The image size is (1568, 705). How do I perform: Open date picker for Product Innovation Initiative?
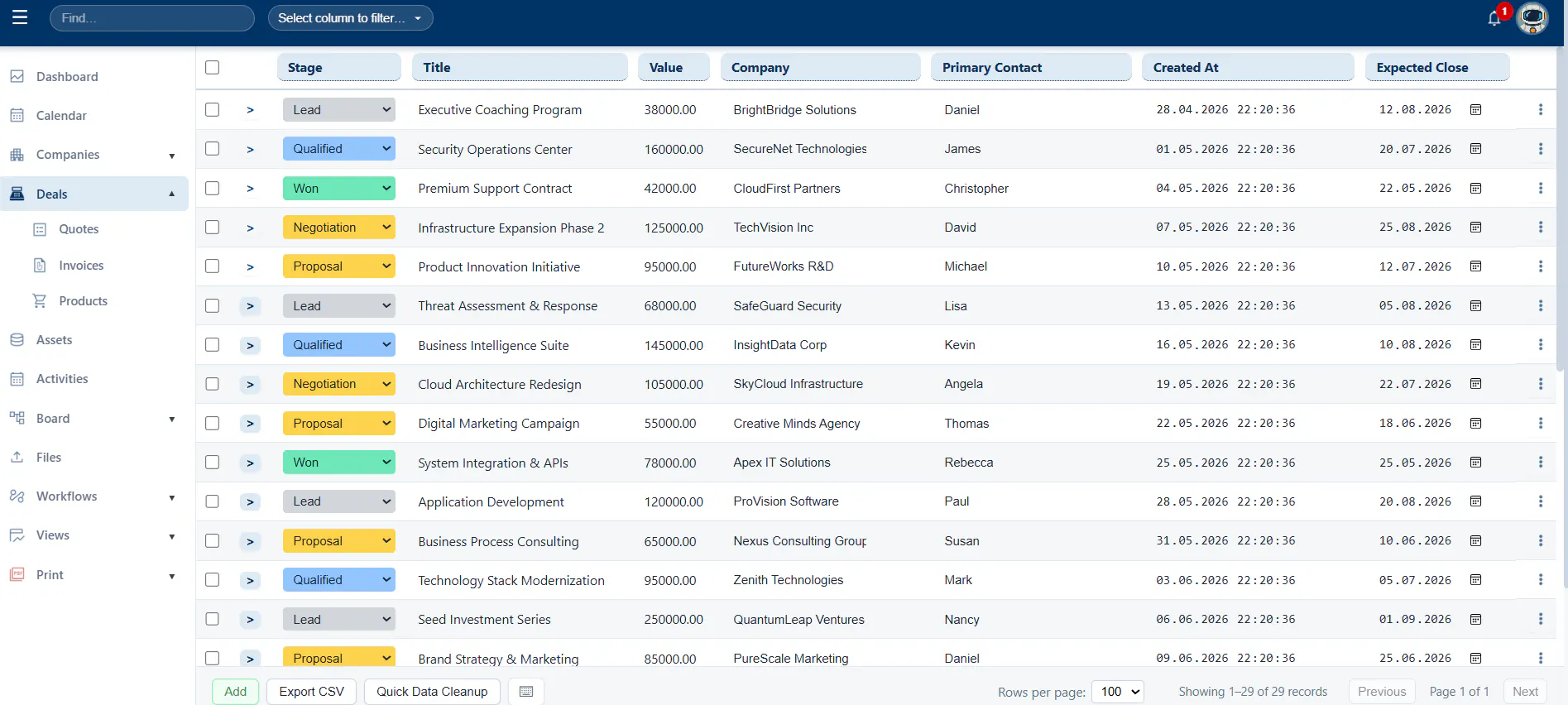click(1475, 266)
